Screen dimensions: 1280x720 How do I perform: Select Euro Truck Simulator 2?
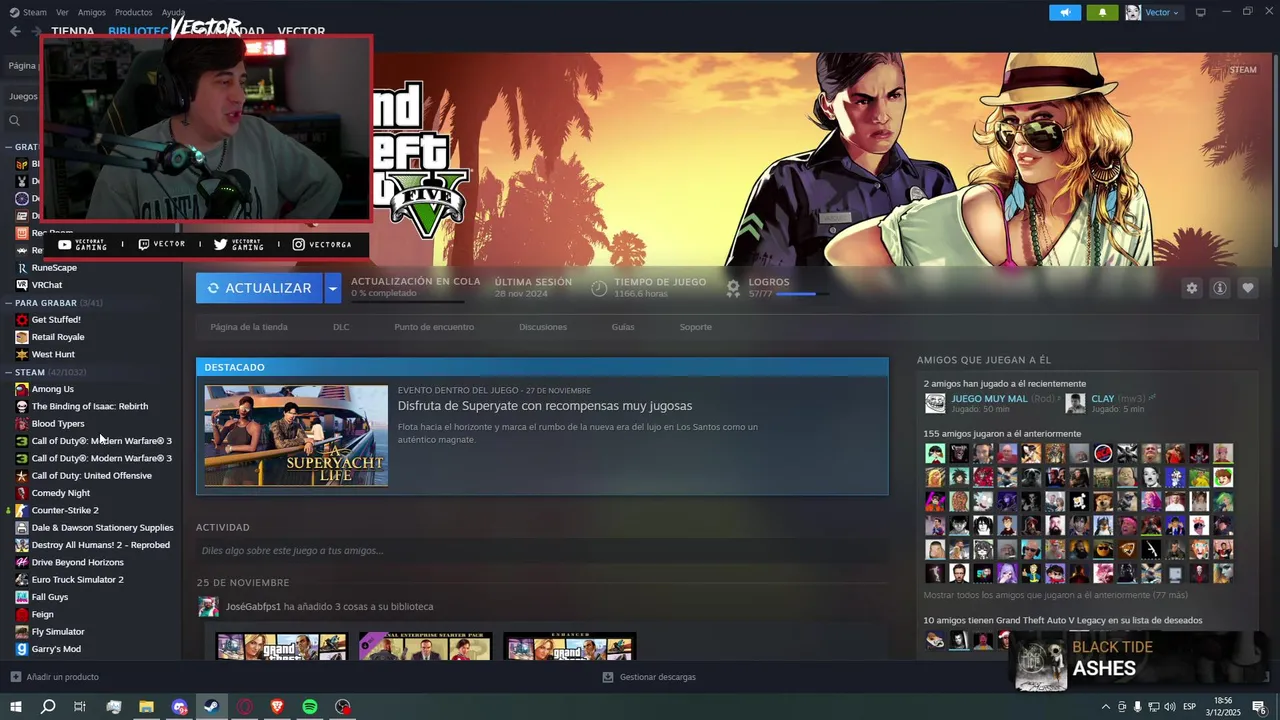click(x=78, y=580)
